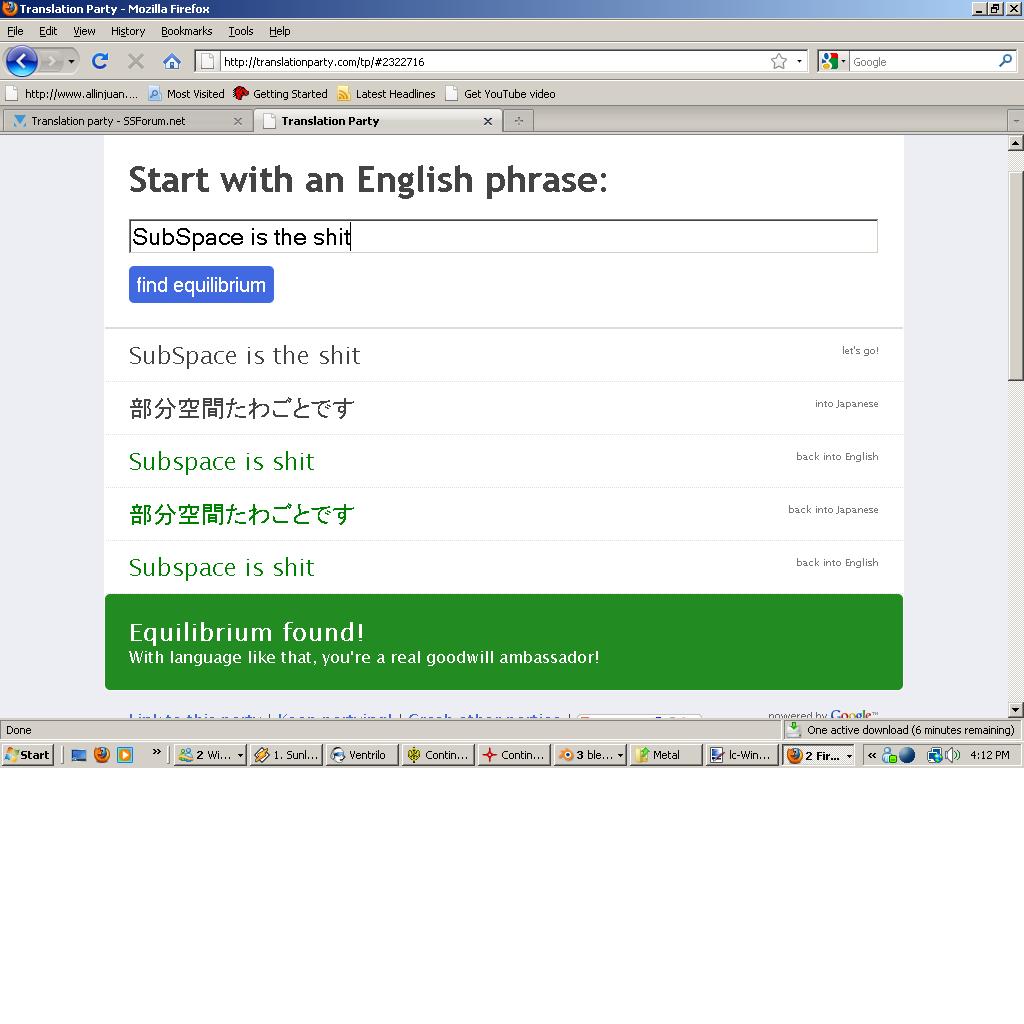Open the Get YouTube video bookmark

[x=500, y=93]
